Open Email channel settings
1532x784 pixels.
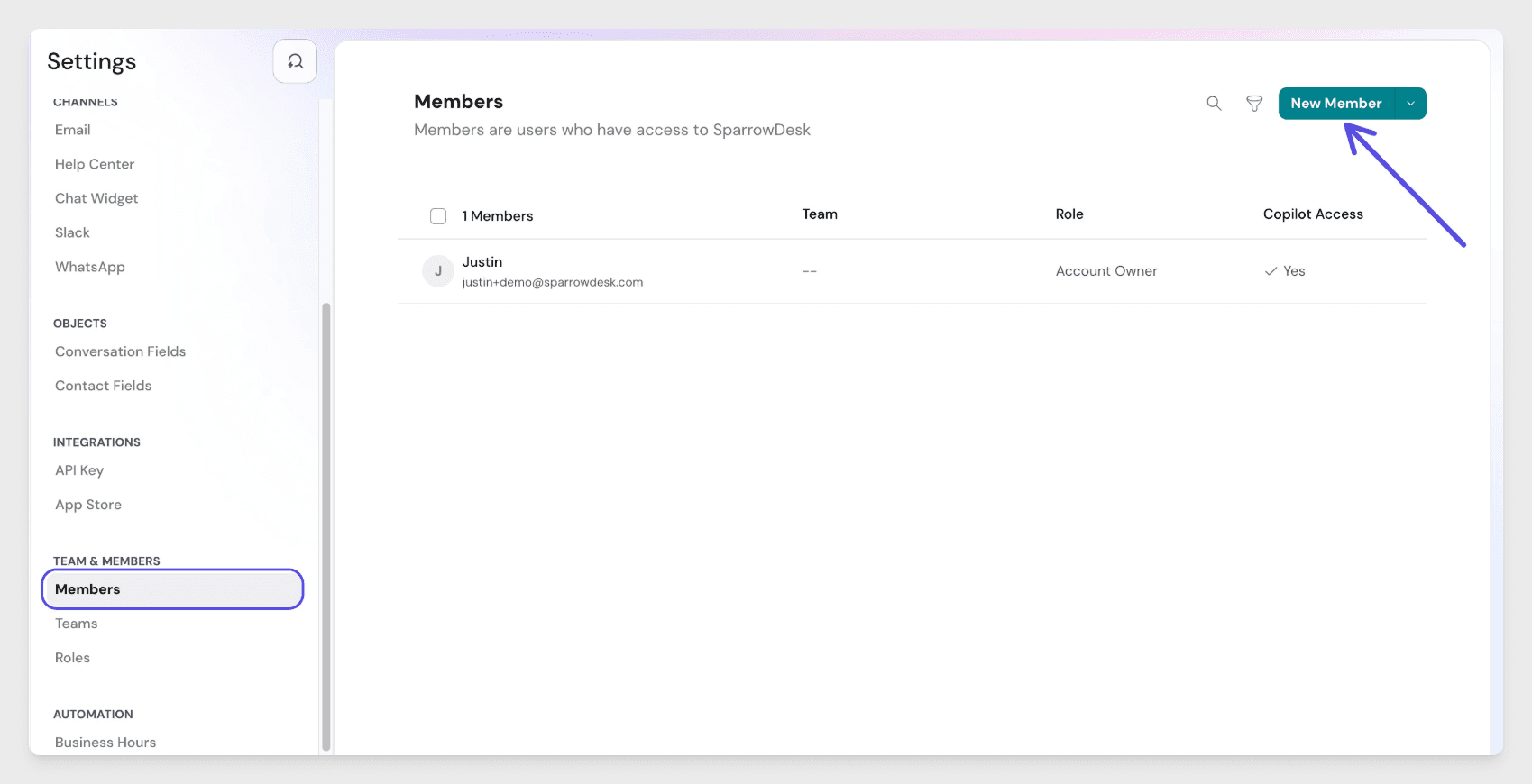(73, 130)
